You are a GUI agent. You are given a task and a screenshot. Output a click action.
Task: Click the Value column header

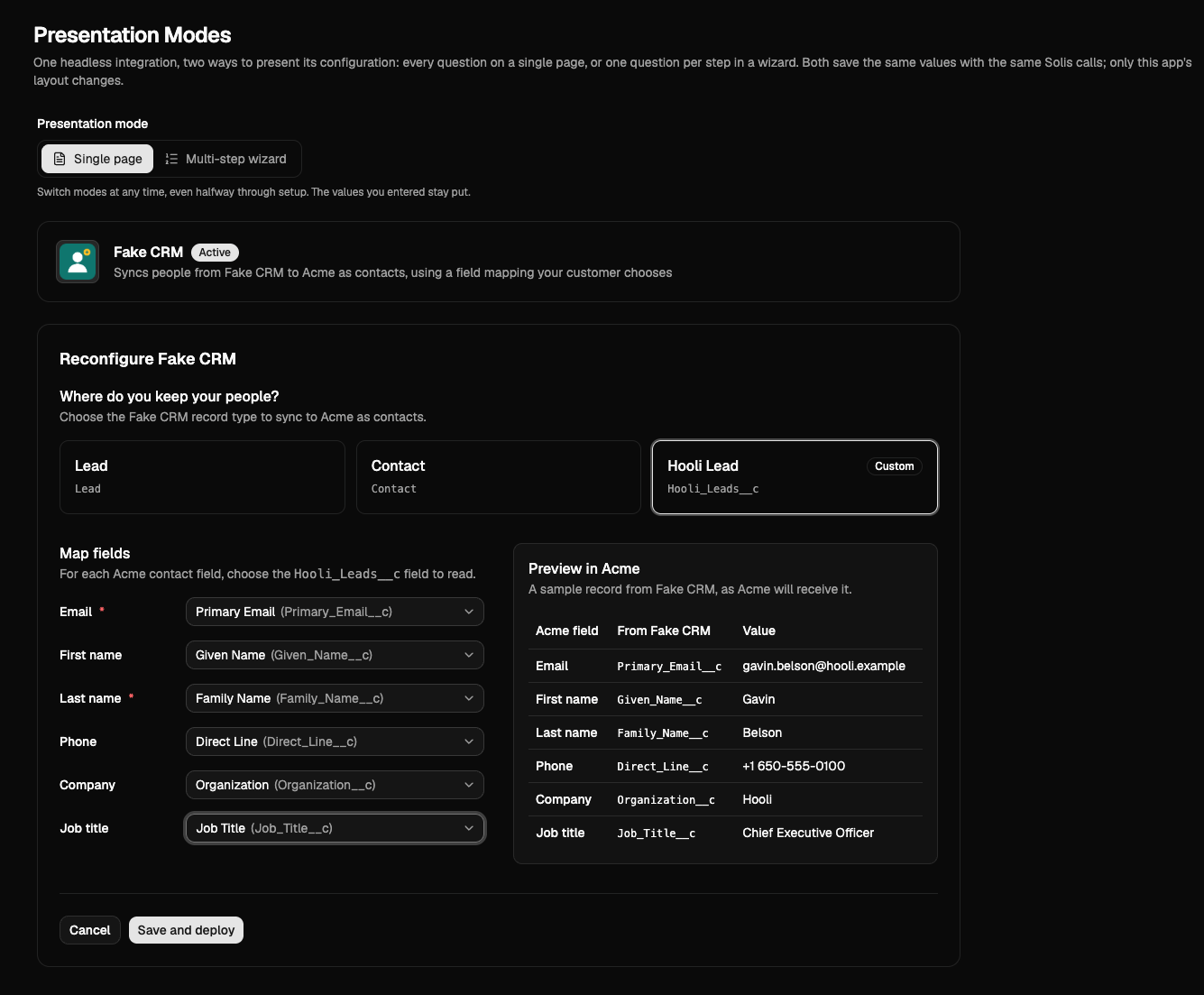click(x=758, y=631)
